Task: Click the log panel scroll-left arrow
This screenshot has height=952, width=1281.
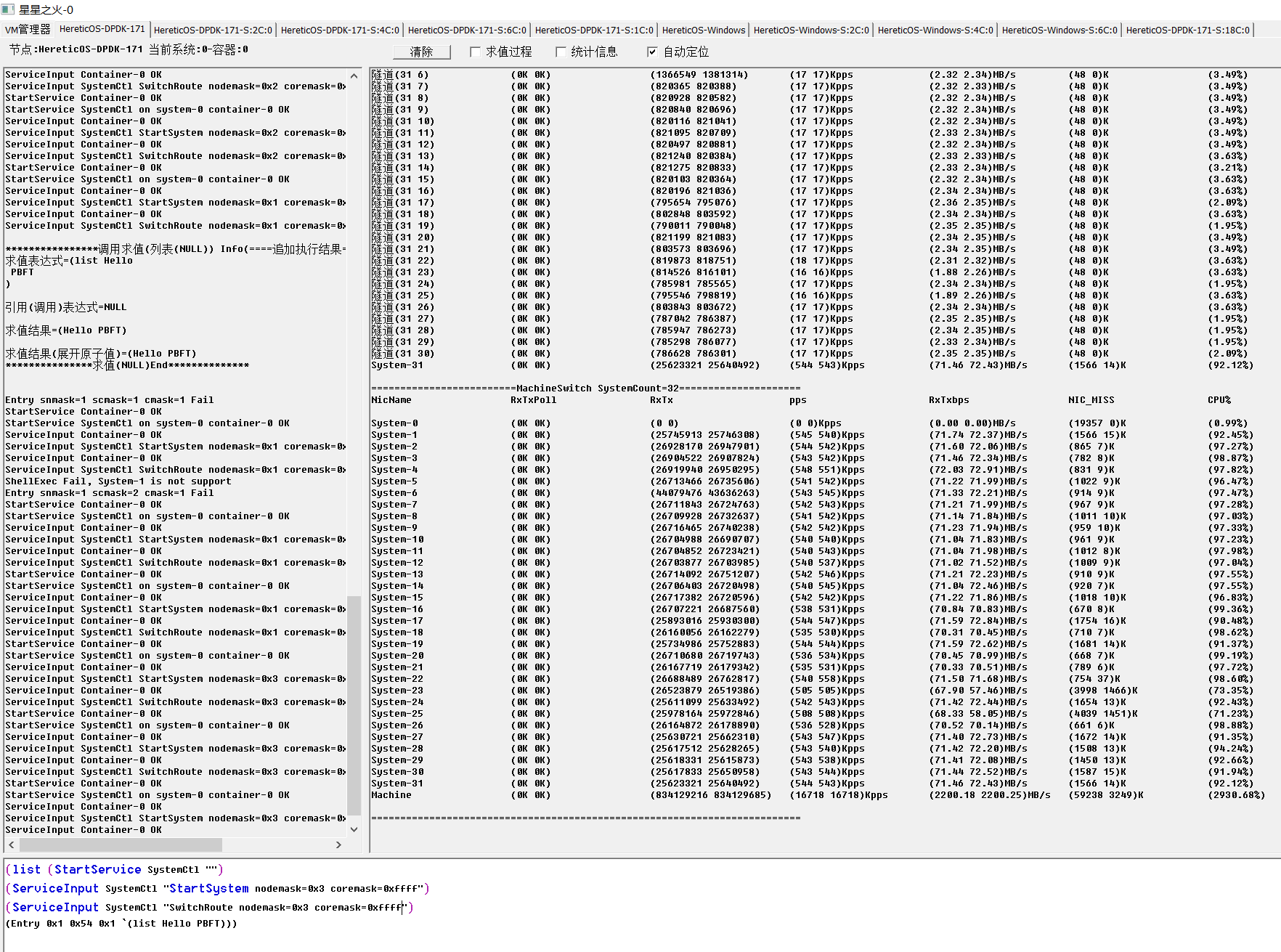Action: (11, 845)
